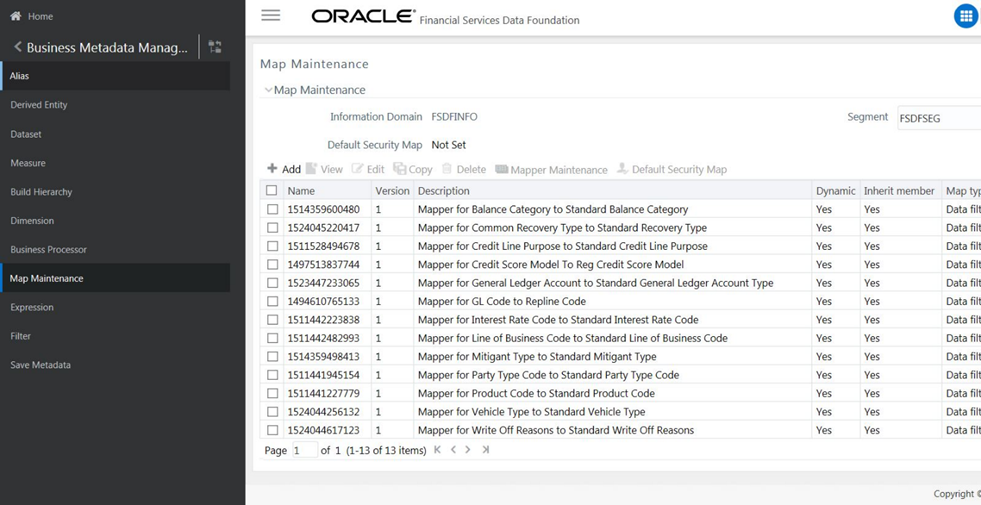Viewport: 981px width, 505px height.
Task: Go to first page pagination icon
Action: click(x=437, y=450)
